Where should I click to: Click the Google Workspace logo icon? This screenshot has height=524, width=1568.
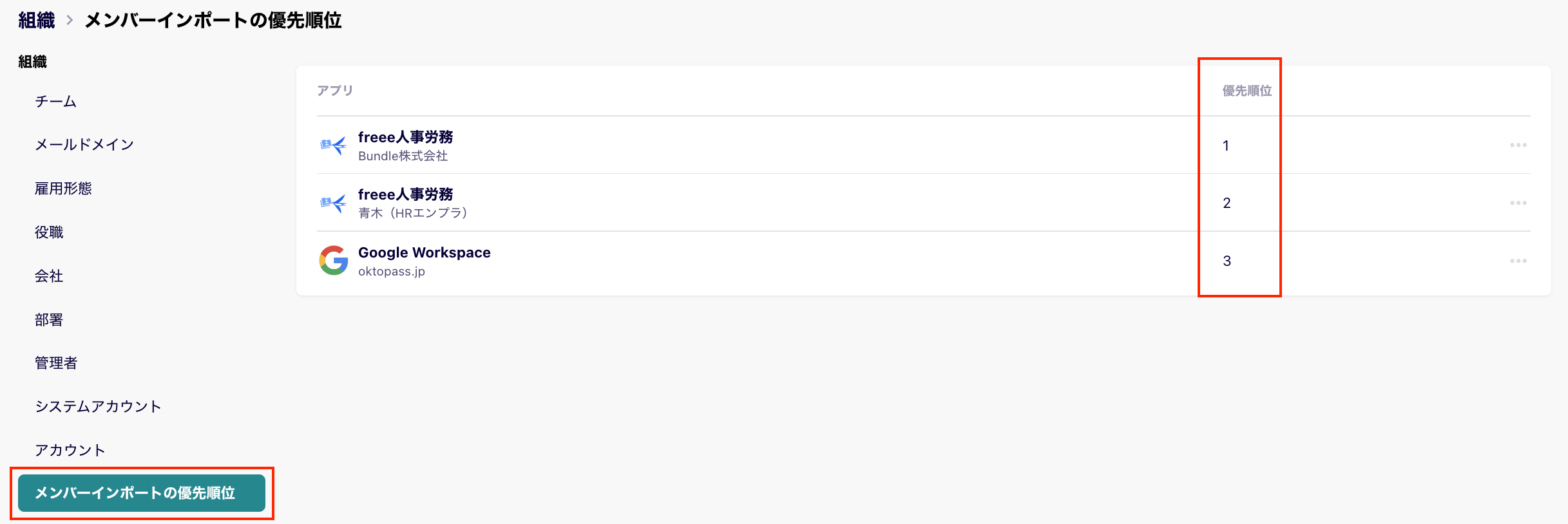pyautogui.click(x=334, y=260)
